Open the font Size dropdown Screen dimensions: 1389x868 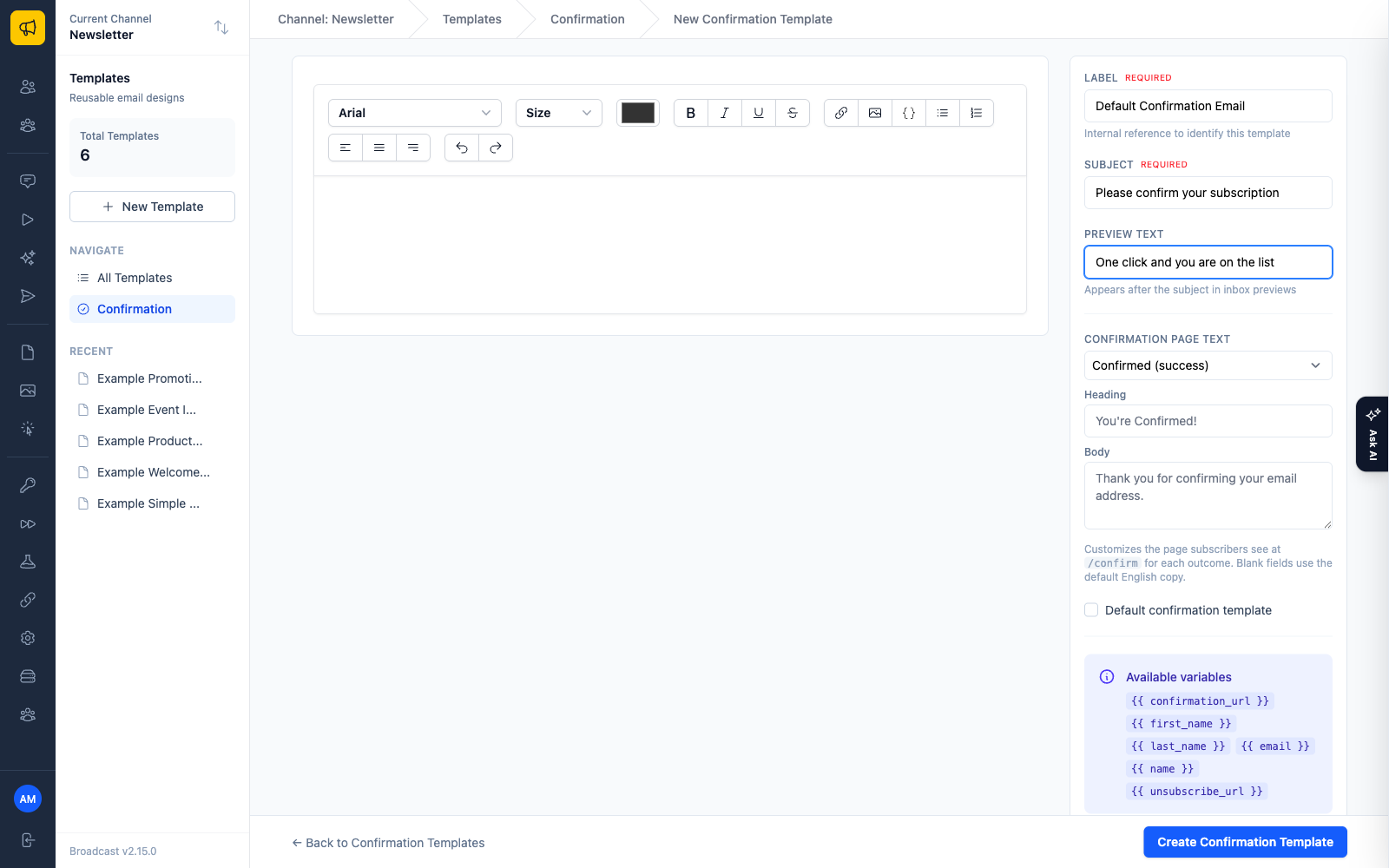point(559,113)
